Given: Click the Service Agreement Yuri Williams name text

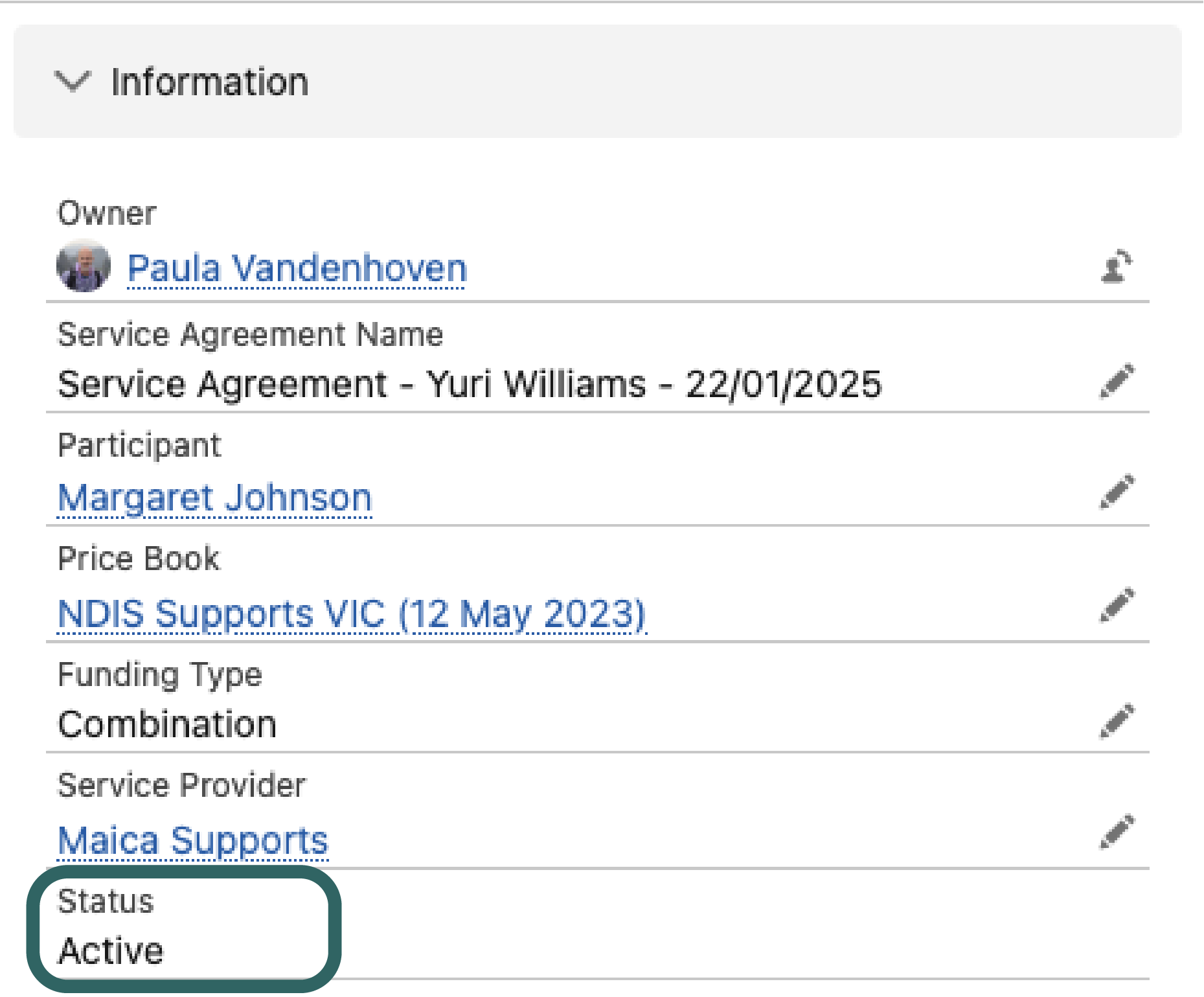Looking at the screenshot, I should coord(470,384).
